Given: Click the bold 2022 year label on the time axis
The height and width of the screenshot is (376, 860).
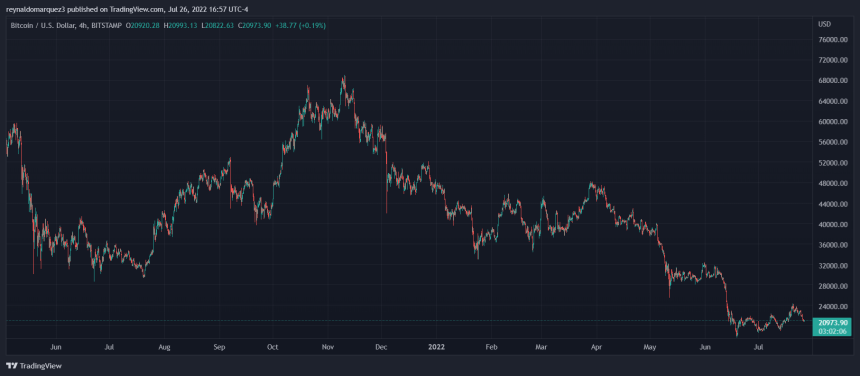Looking at the screenshot, I should click(437, 347).
